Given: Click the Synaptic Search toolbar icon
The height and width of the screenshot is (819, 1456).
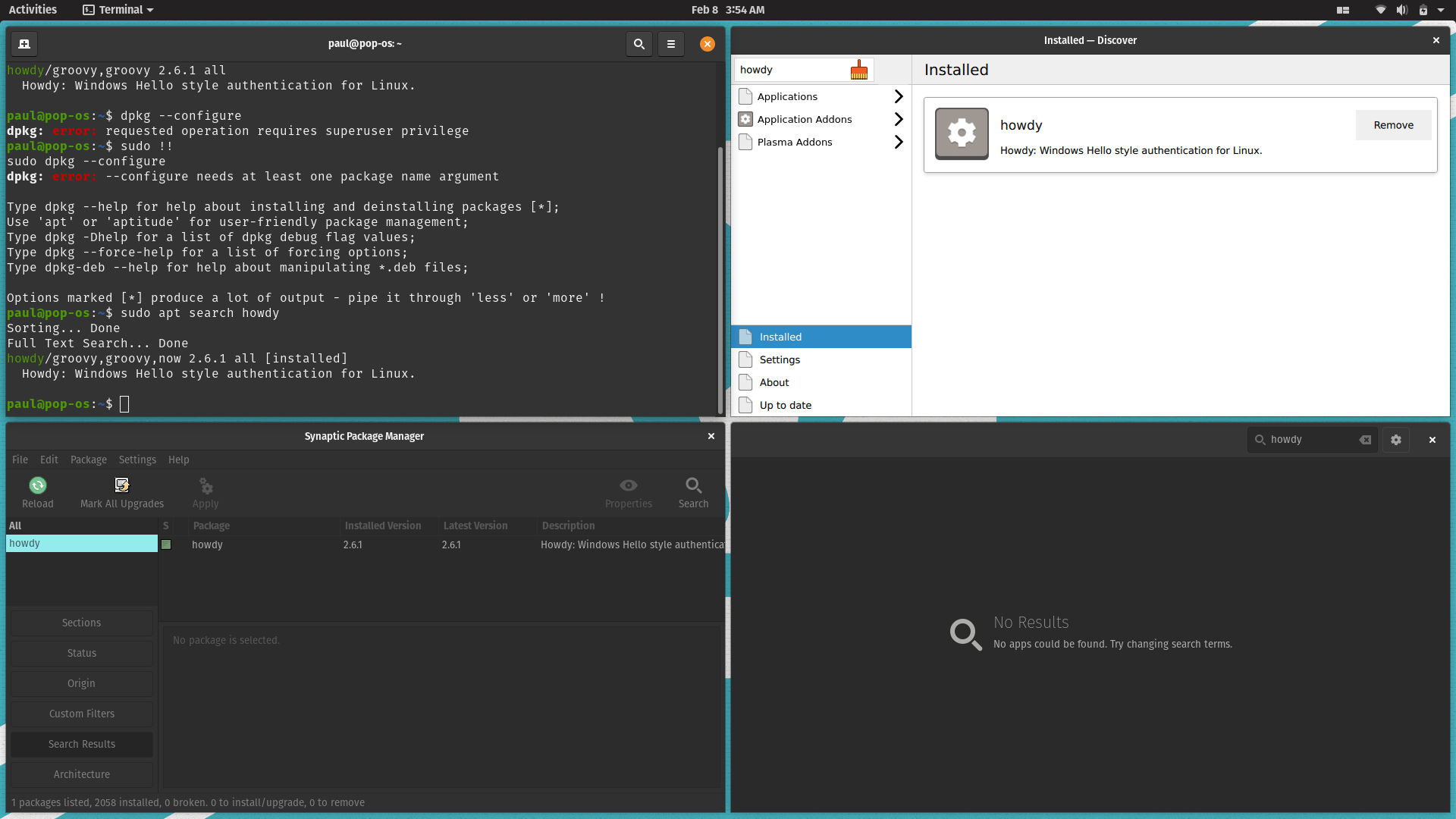Looking at the screenshot, I should 693,485.
